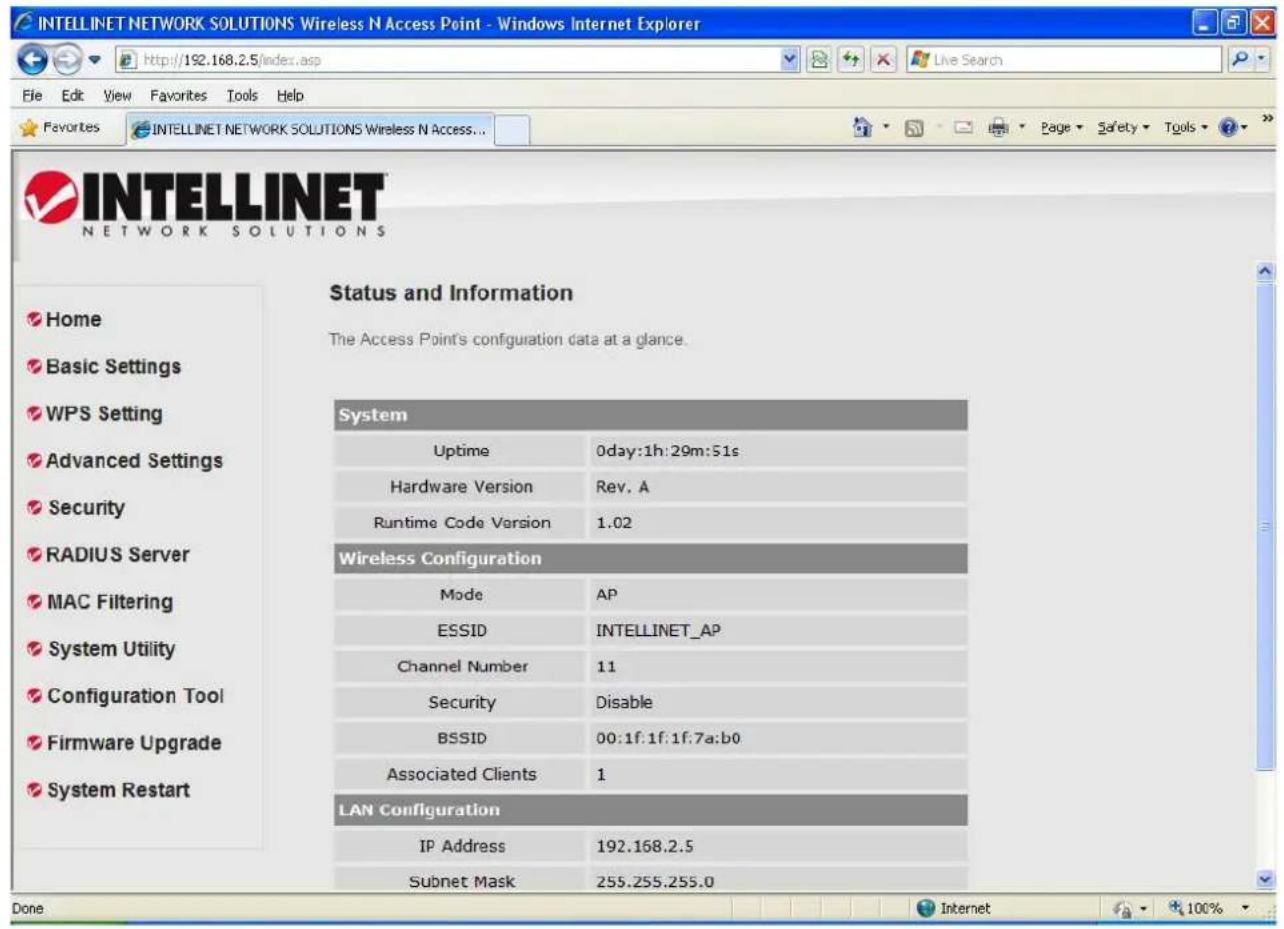Image resolution: width=1284 pixels, height=929 pixels.
Task: Click the INTELLINET Network Solutions logo
Action: [x=205, y=205]
